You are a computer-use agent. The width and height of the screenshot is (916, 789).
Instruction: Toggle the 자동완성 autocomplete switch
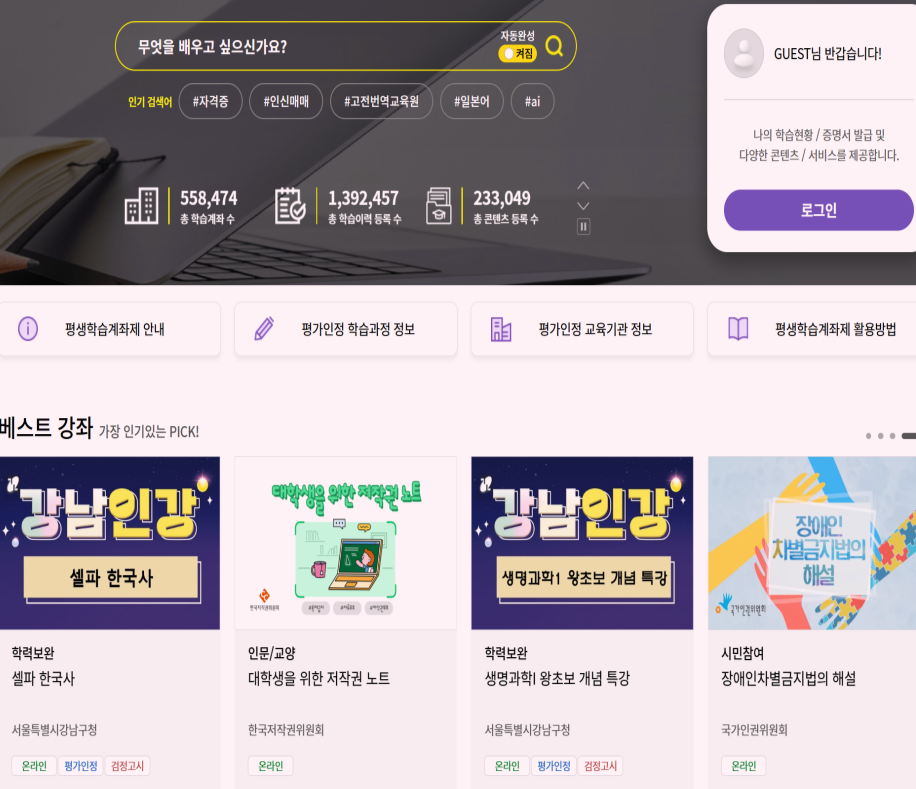(x=518, y=53)
